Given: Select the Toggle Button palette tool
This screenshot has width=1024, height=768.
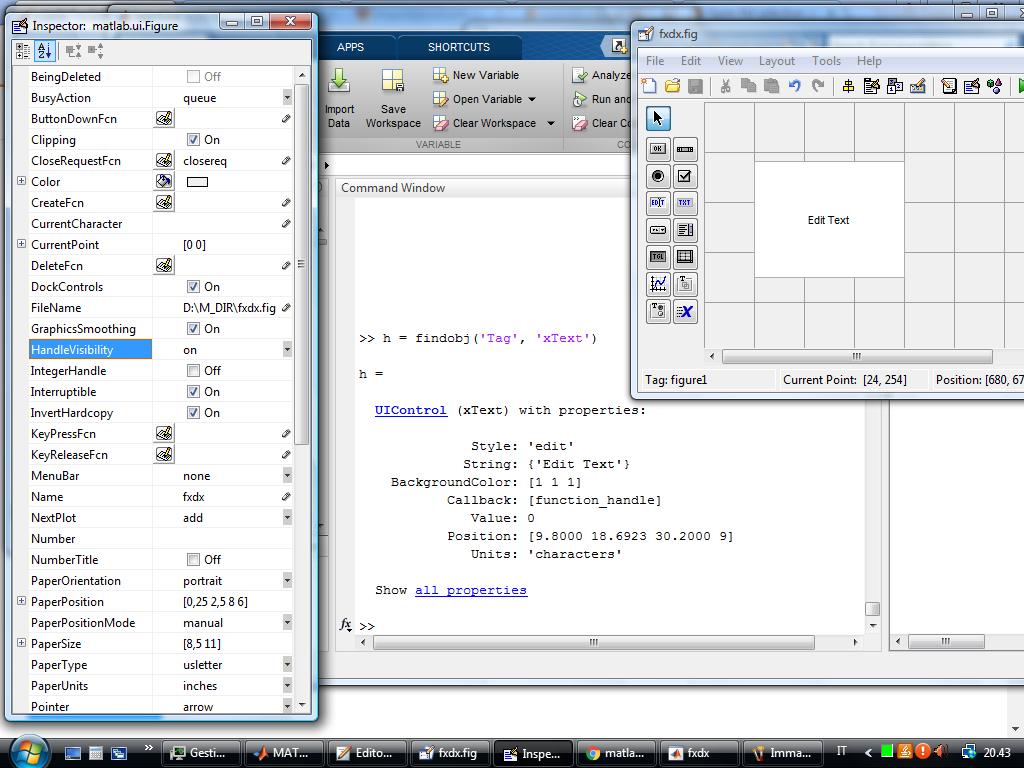Looking at the screenshot, I should (x=658, y=257).
